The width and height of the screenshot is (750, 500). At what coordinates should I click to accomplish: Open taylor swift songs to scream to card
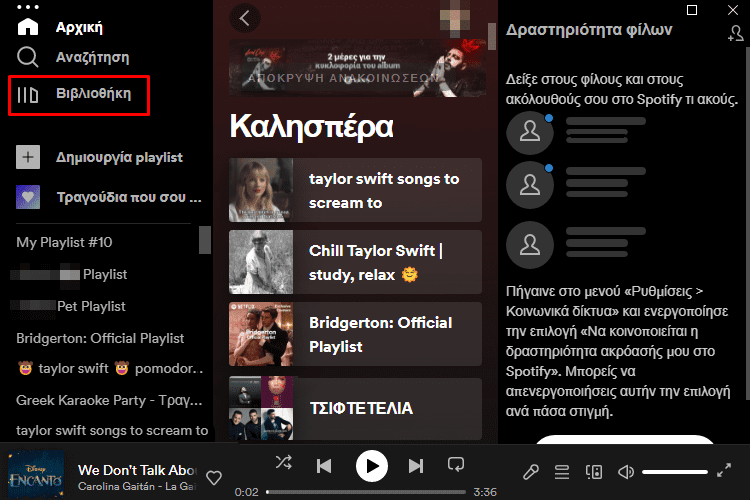[355, 190]
